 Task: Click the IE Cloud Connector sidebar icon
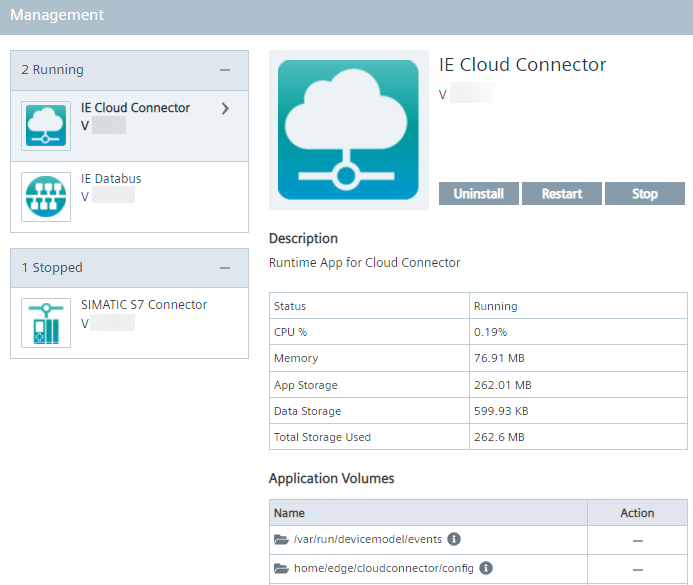click(46, 125)
